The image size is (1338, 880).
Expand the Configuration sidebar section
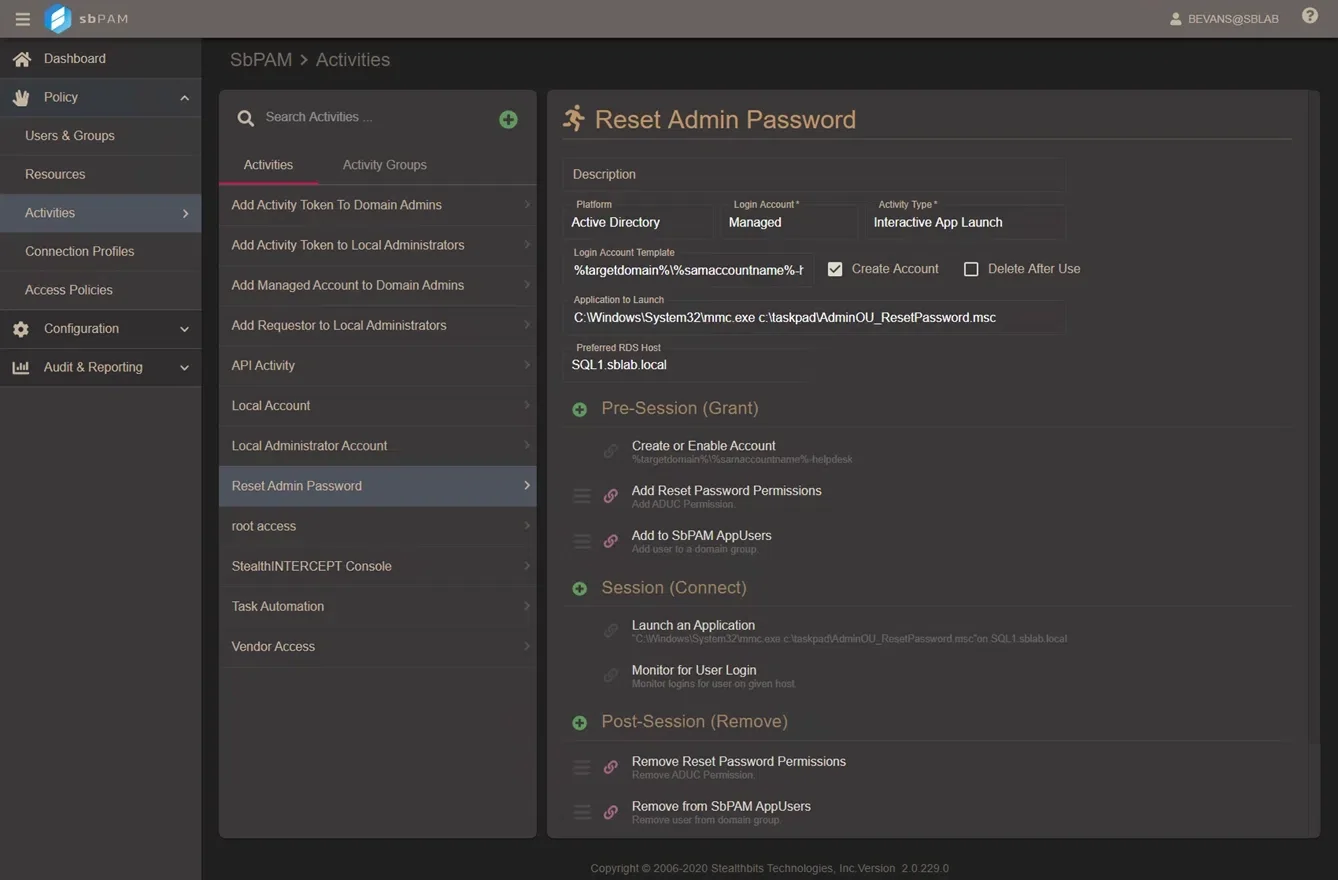click(x=184, y=329)
